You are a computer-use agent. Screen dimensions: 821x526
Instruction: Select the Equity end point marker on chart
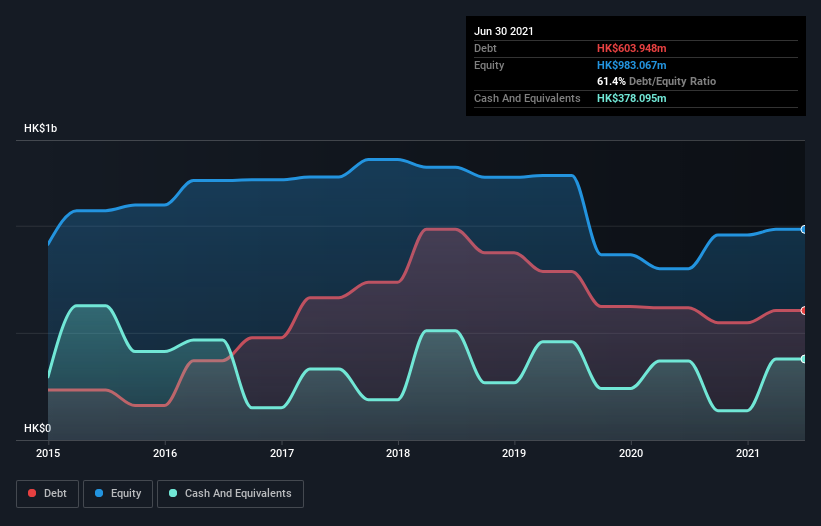[x=804, y=229]
